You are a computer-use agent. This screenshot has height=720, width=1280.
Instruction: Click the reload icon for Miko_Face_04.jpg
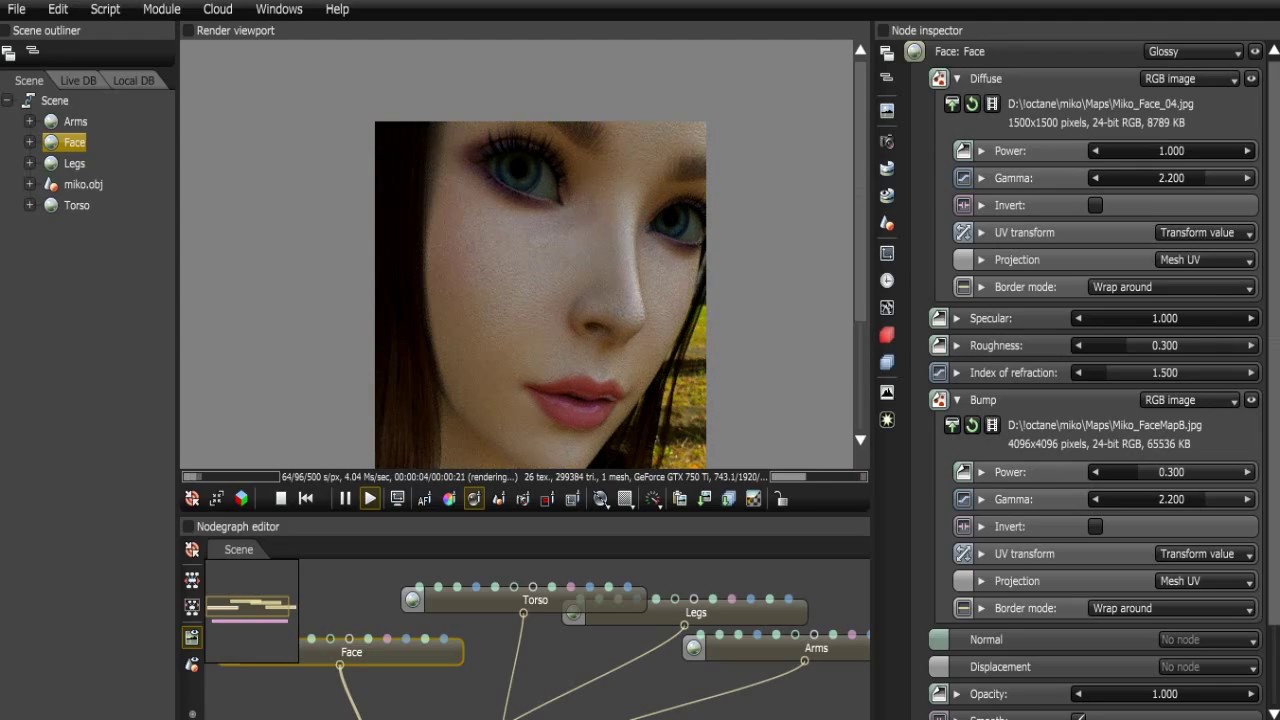(x=971, y=104)
